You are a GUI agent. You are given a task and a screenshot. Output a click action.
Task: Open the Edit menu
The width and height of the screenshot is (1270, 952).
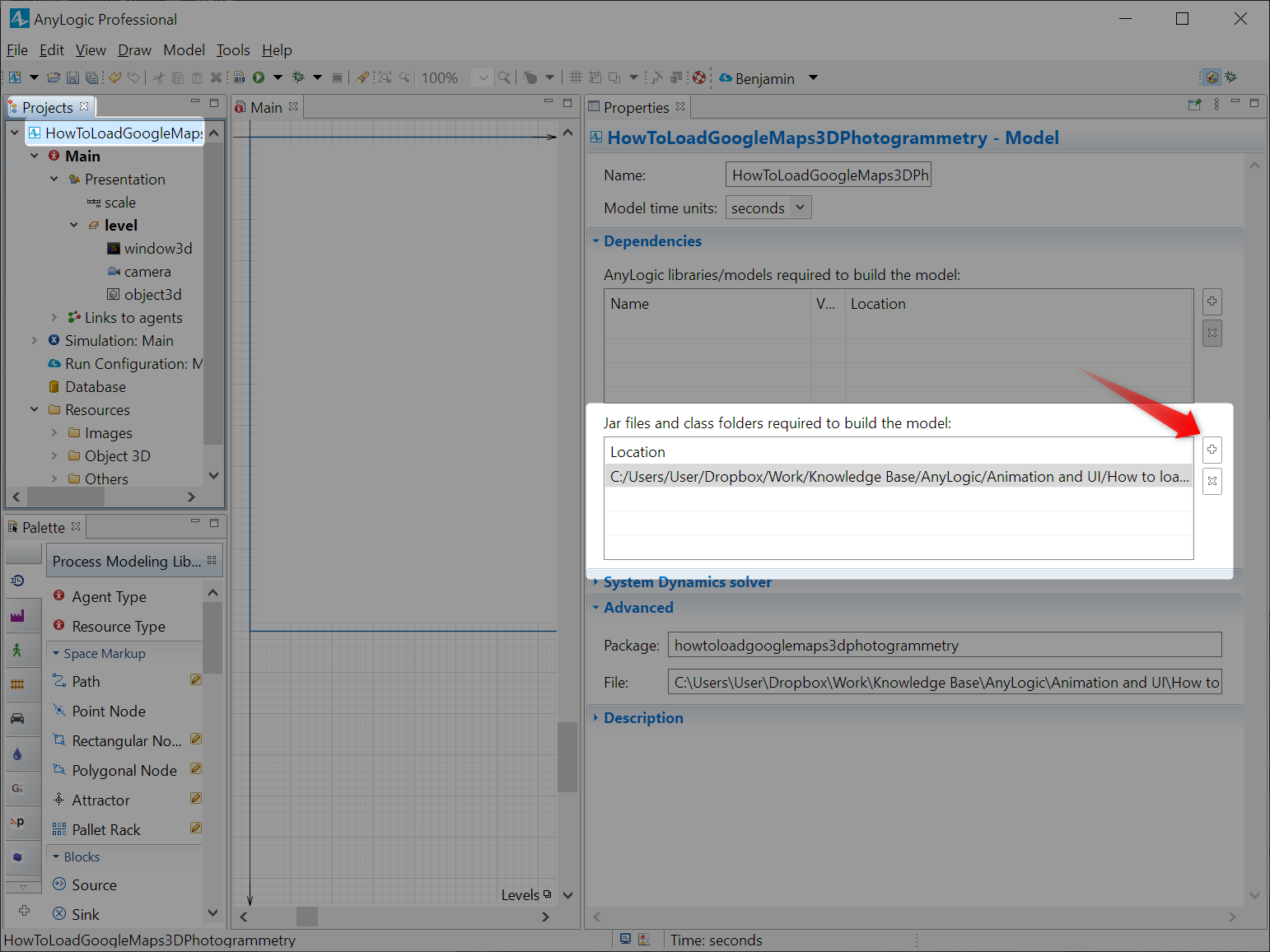52,50
